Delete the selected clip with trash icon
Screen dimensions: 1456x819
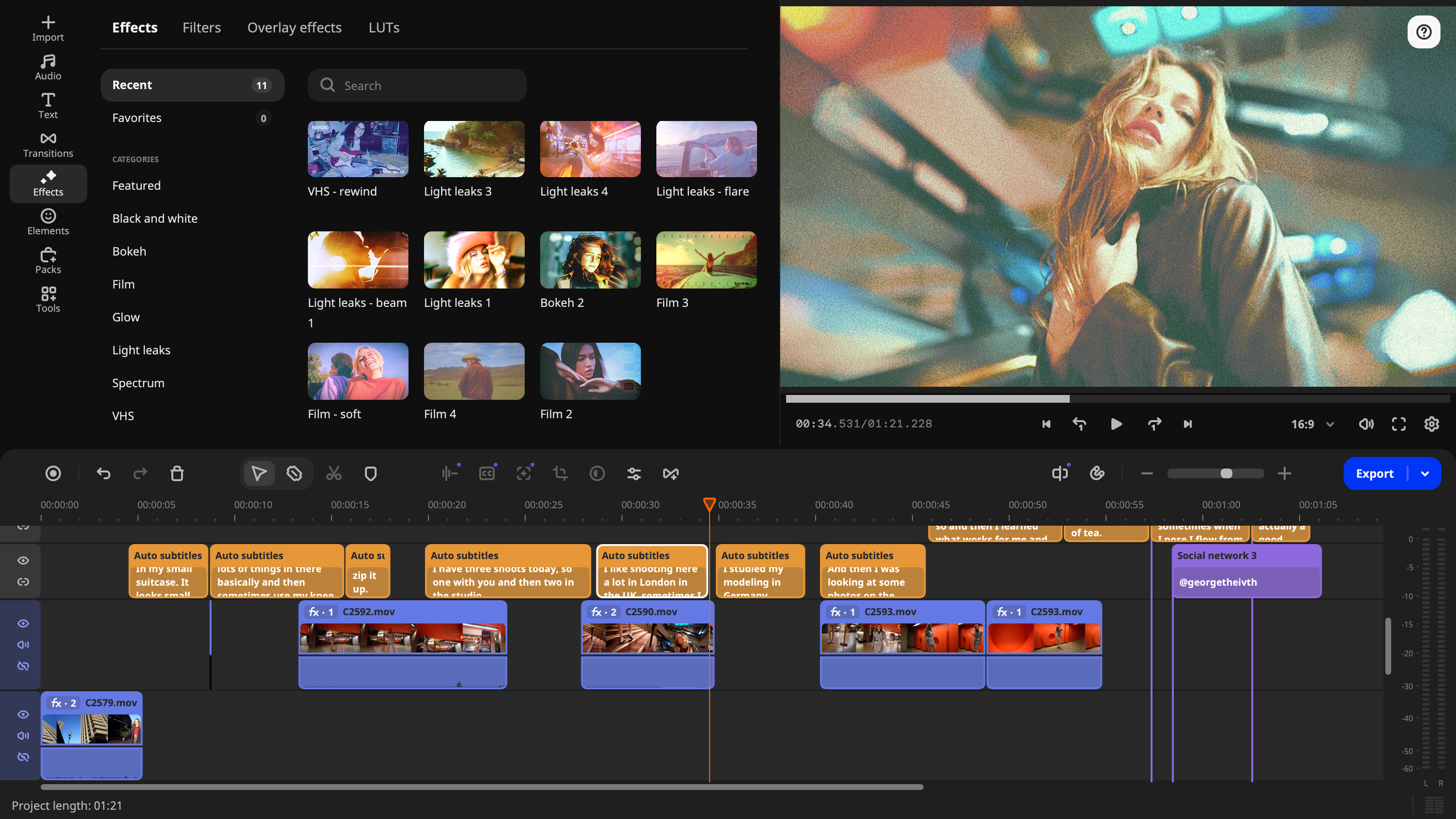click(177, 473)
